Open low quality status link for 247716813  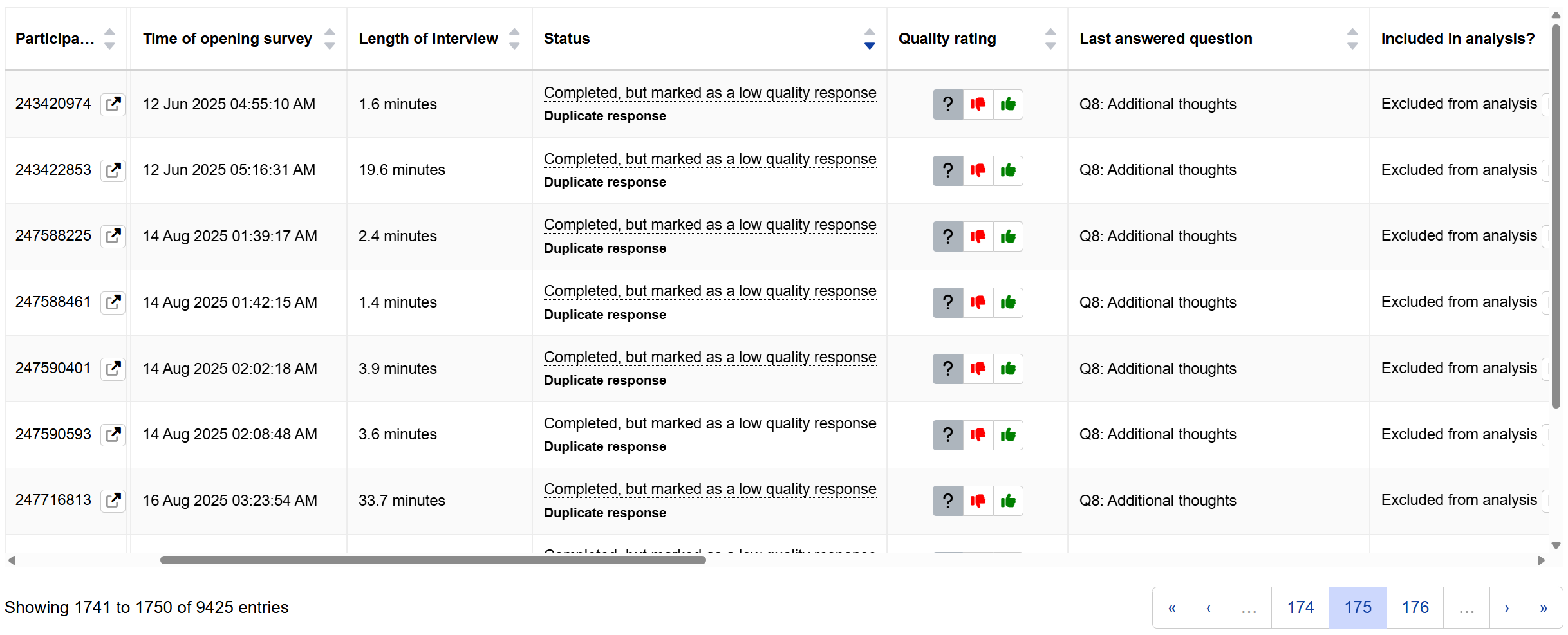710,489
